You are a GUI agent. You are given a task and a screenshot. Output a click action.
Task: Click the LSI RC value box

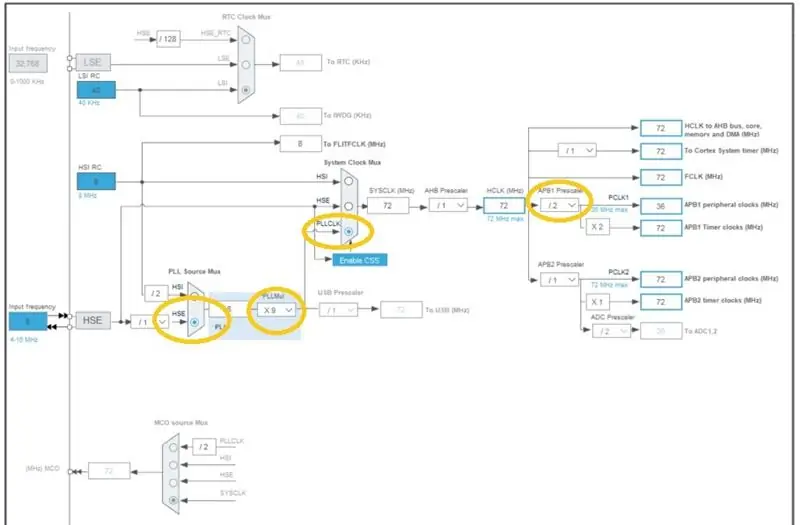(x=96, y=90)
